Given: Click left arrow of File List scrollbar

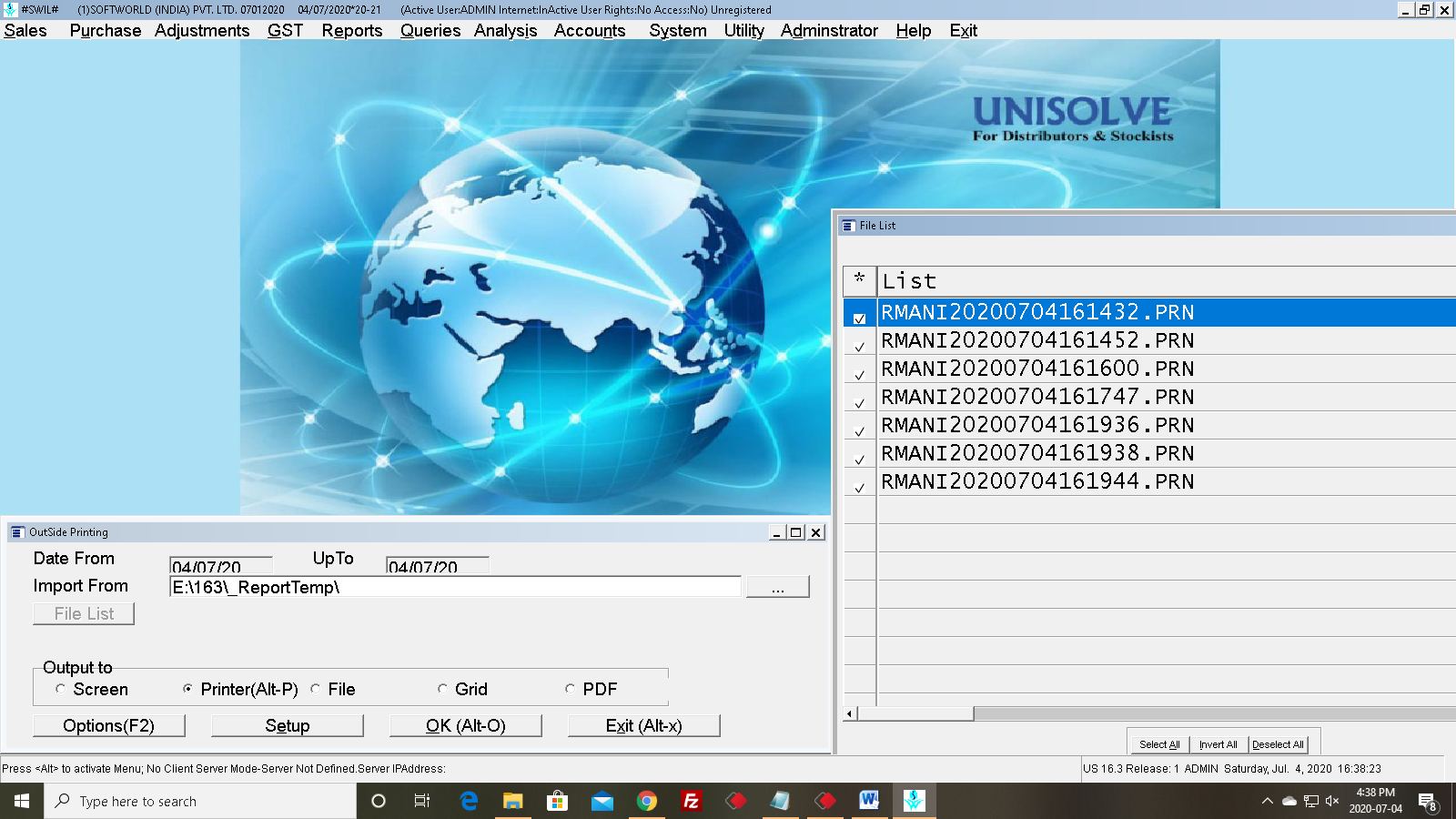Looking at the screenshot, I should tap(850, 713).
